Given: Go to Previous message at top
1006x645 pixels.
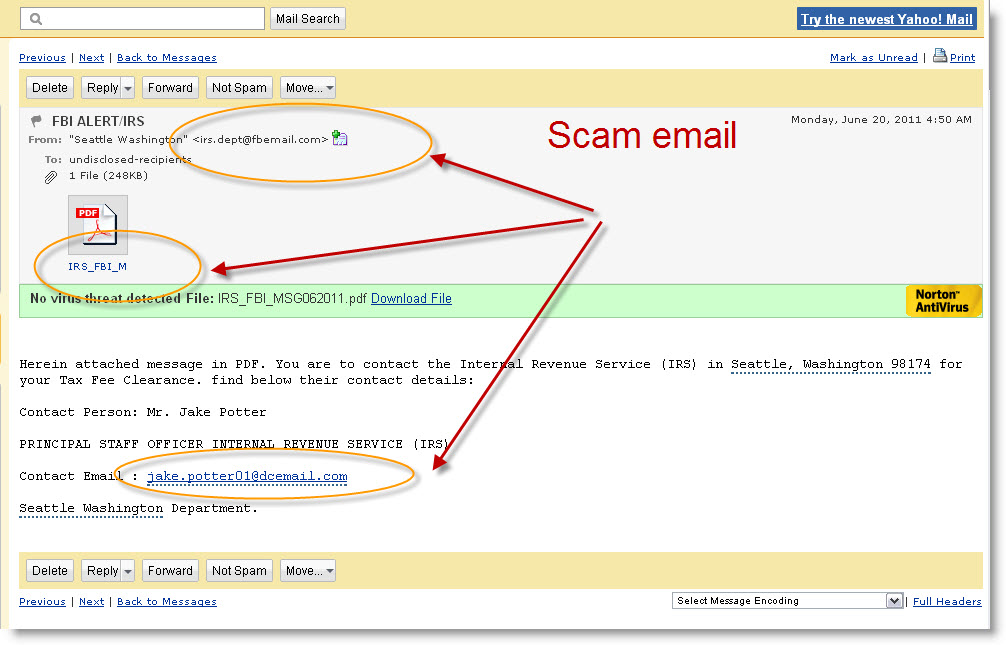Looking at the screenshot, I should pyautogui.click(x=42, y=58).
